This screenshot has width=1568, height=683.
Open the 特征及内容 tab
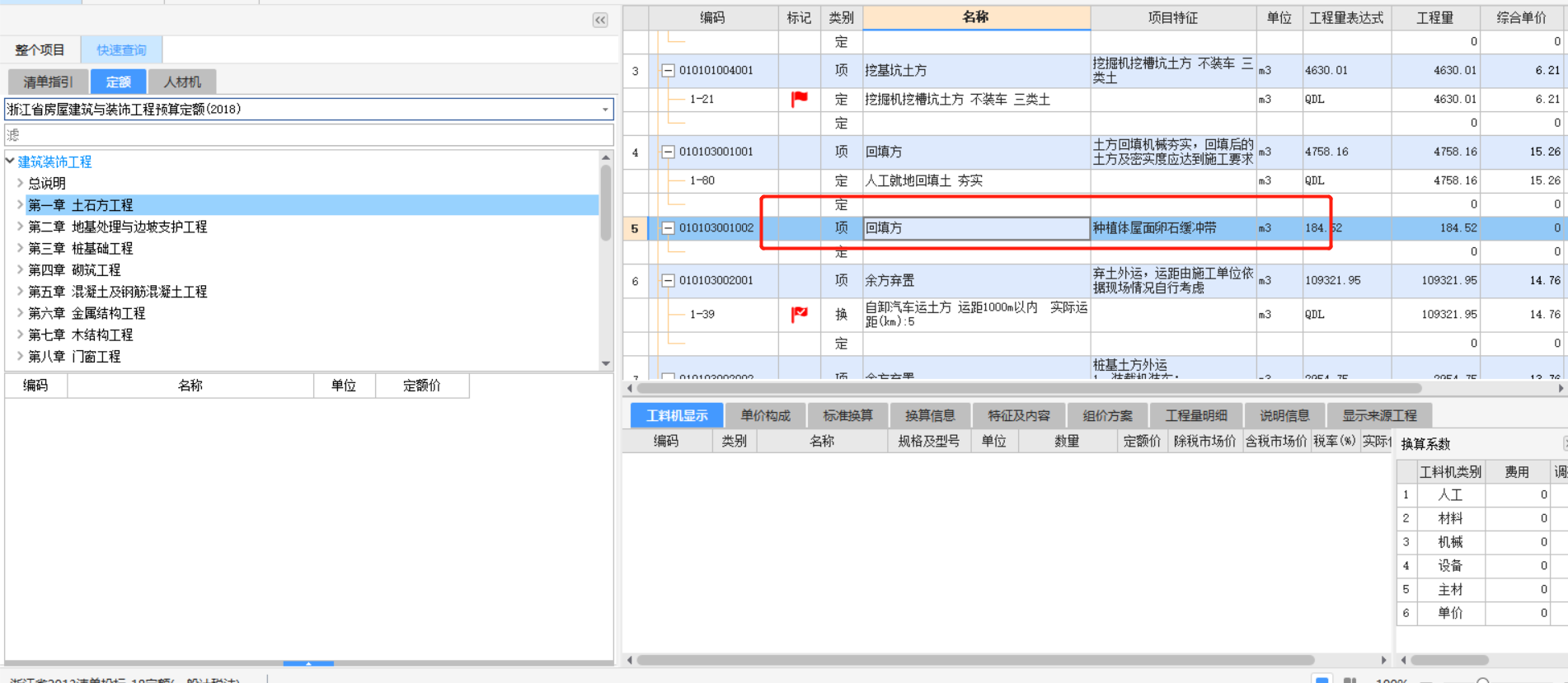coord(1019,415)
